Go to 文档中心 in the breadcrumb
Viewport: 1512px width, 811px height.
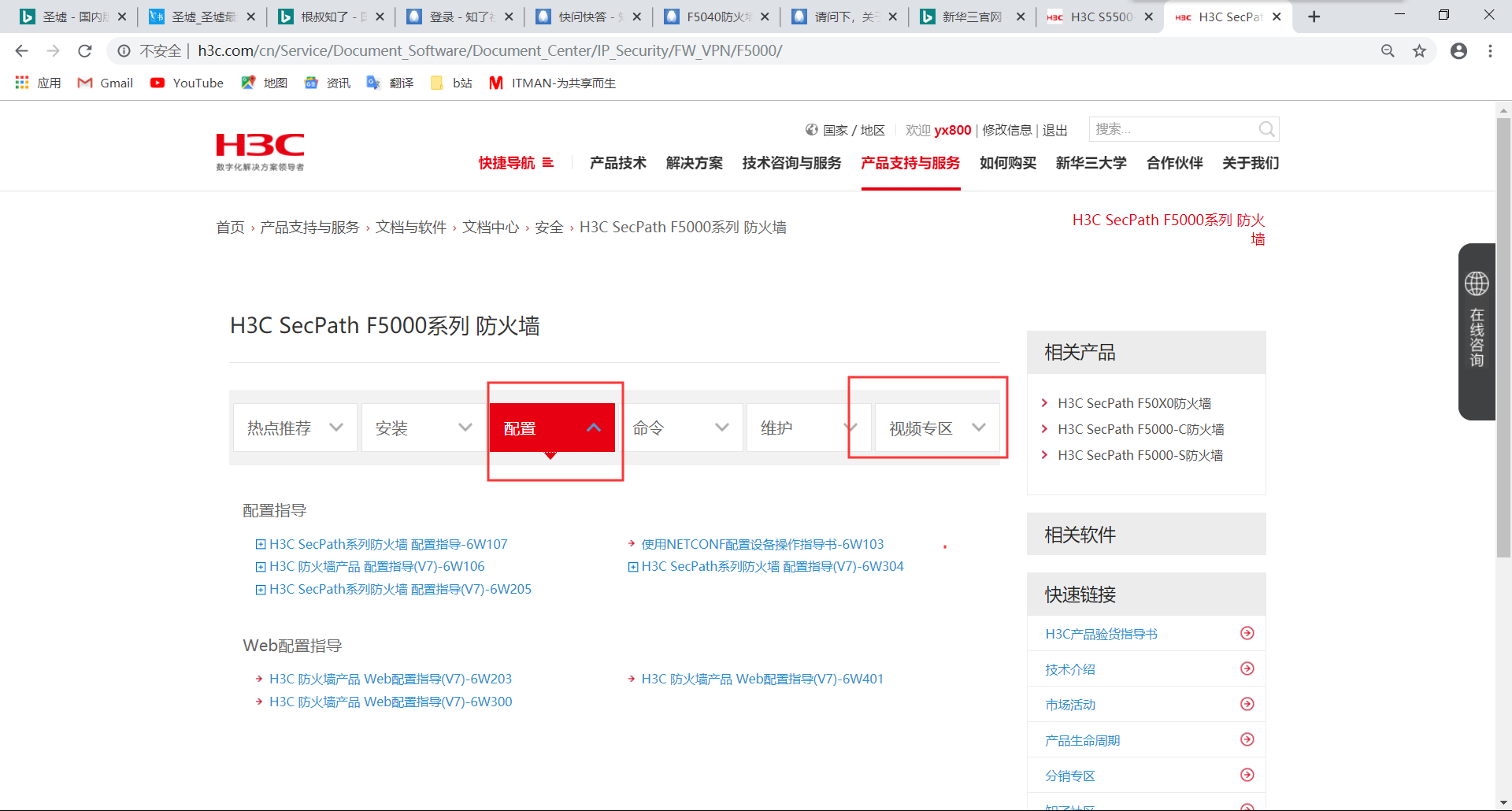coord(491,228)
